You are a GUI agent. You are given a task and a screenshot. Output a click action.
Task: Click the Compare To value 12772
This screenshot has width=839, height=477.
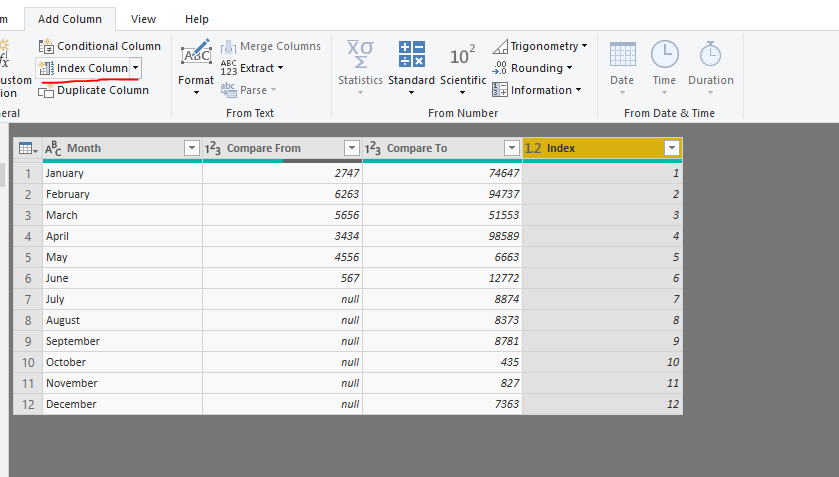(442, 278)
